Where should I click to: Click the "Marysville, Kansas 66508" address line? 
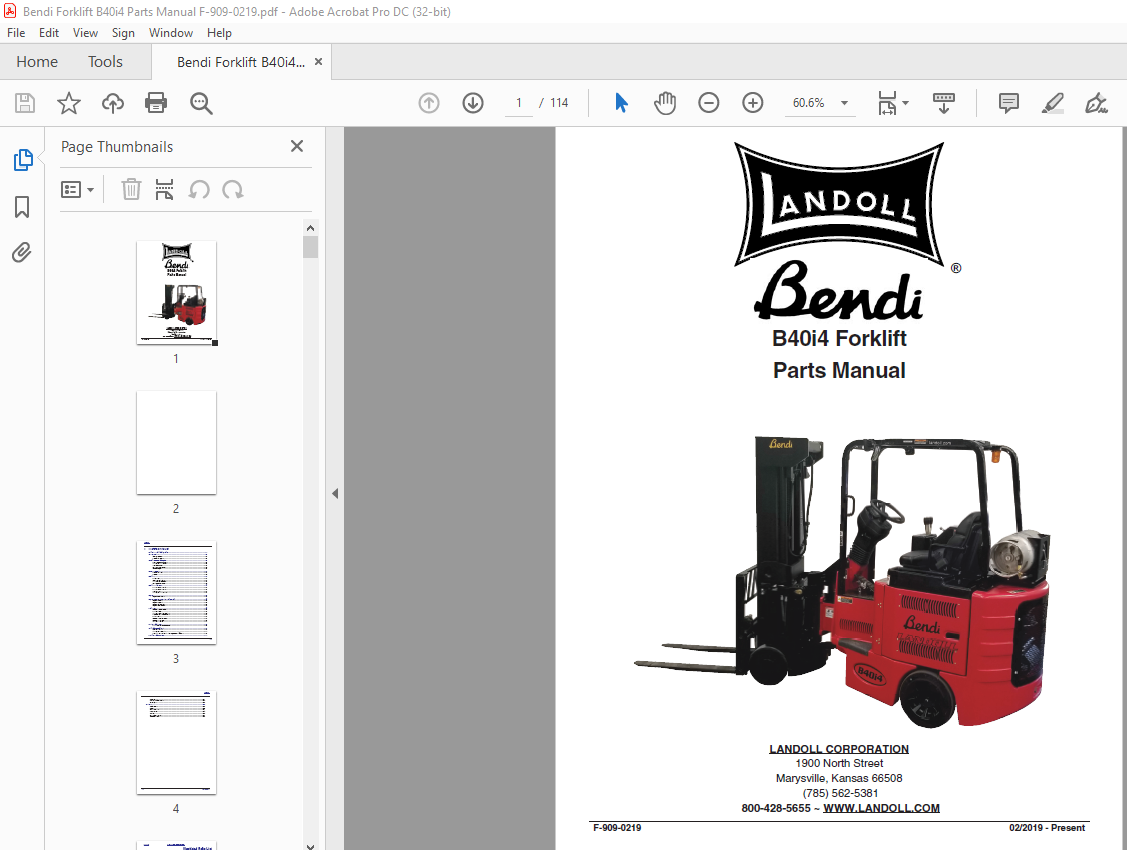tap(839, 778)
